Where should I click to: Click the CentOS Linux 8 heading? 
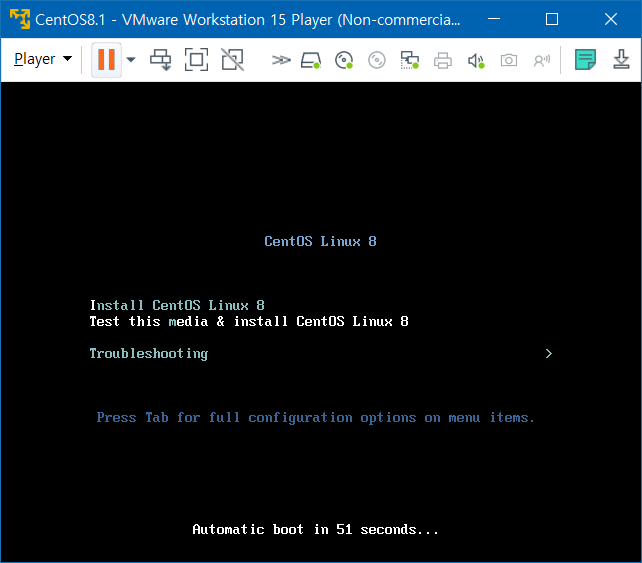pos(320,241)
